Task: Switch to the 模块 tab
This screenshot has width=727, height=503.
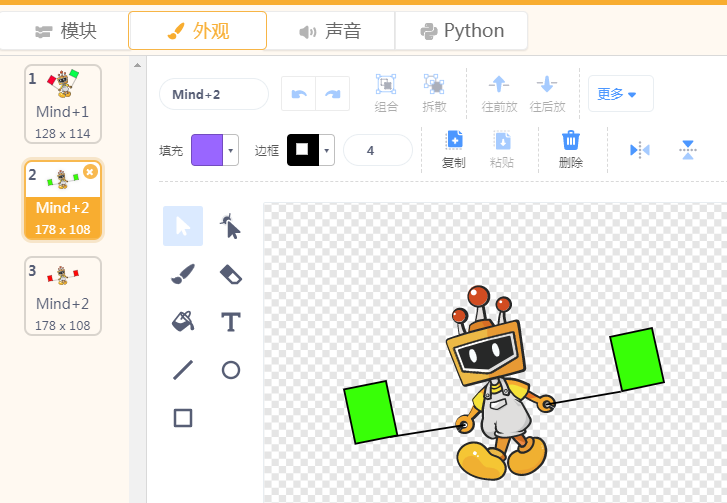Action: 65,31
